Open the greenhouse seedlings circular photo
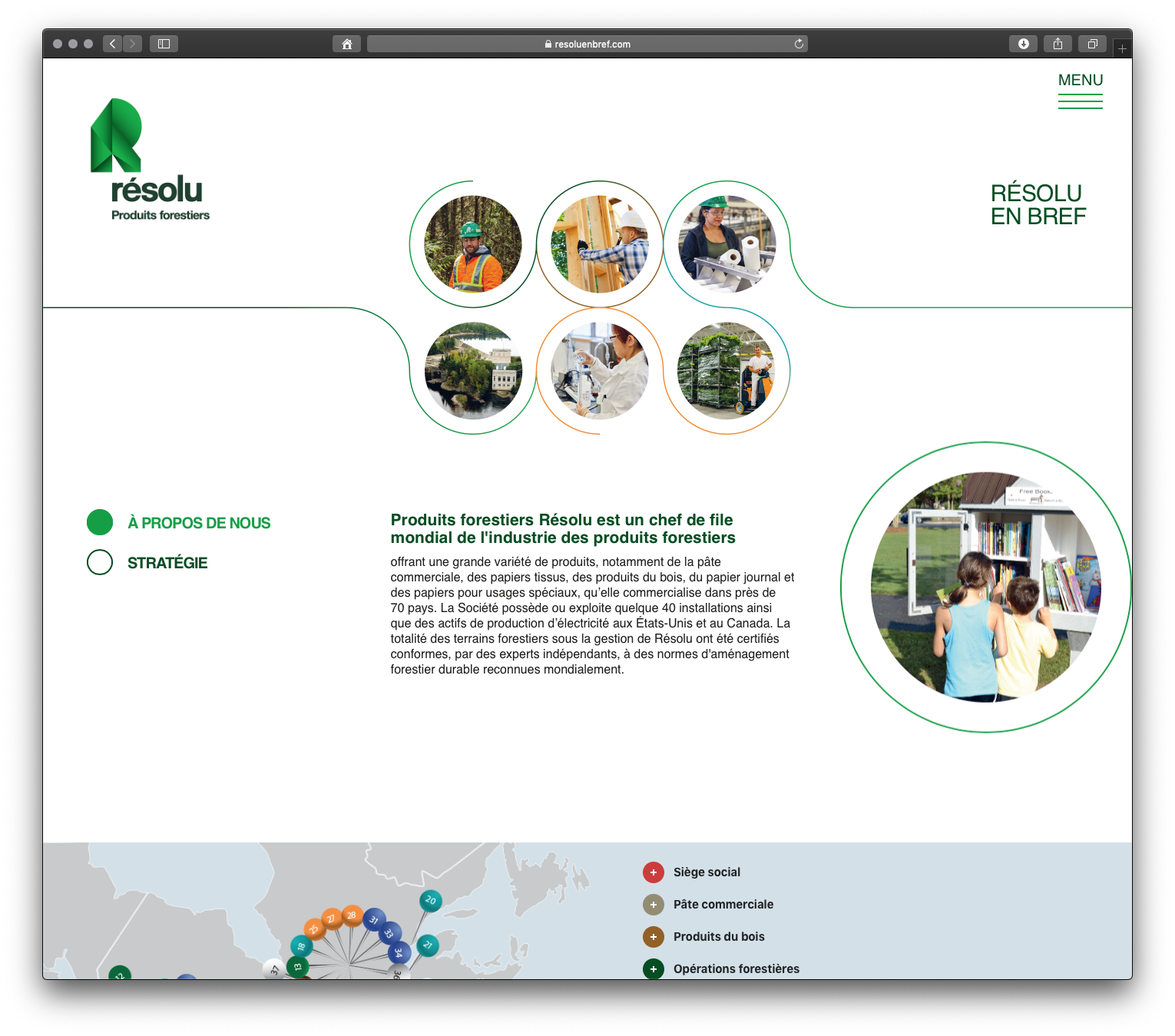The width and height of the screenshot is (1175, 1036). [727, 371]
